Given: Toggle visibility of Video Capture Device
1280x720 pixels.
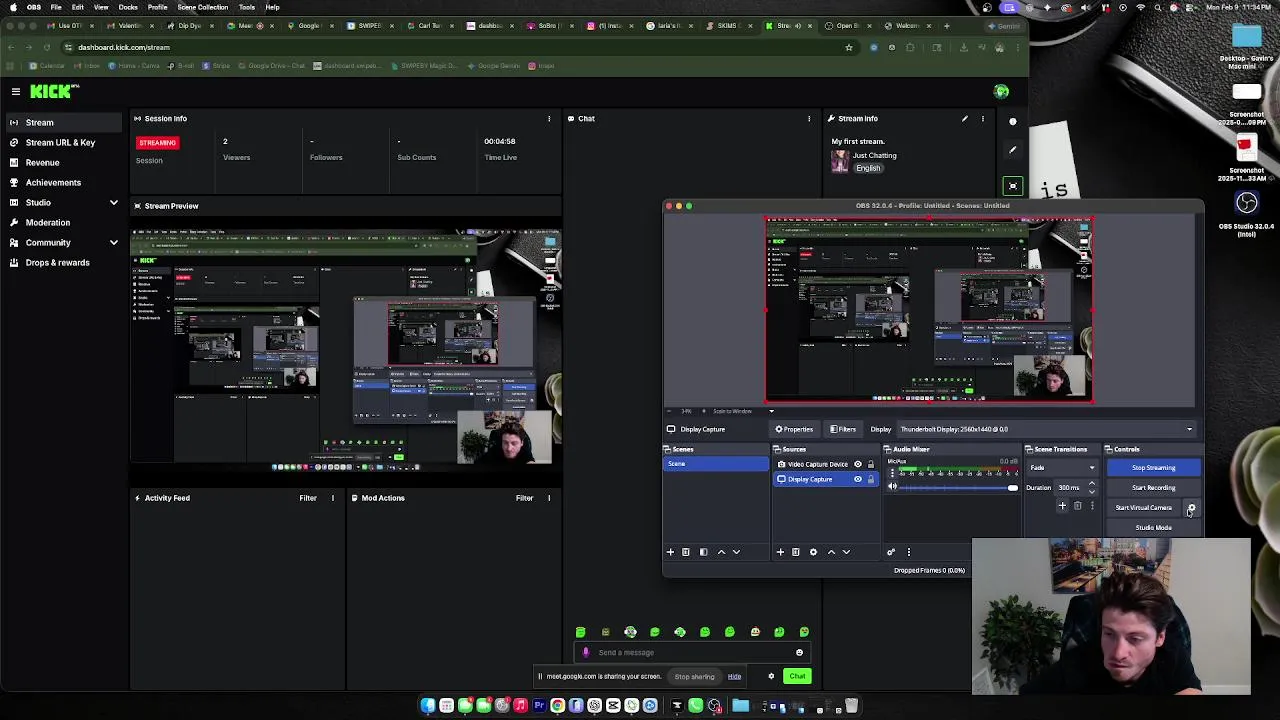Looking at the screenshot, I should pyautogui.click(x=857, y=464).
